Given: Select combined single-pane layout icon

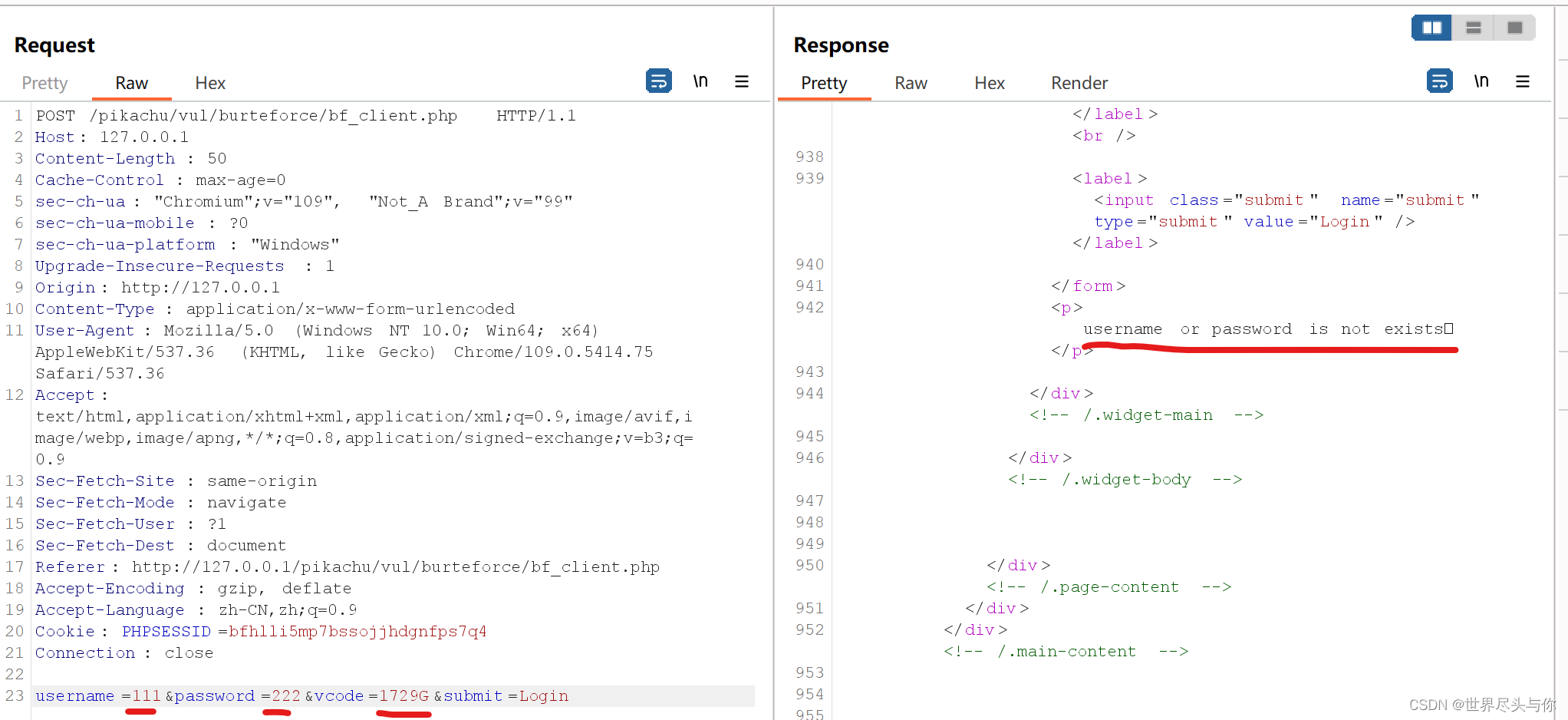Looking at the screenshot, I should [1514, 28].
